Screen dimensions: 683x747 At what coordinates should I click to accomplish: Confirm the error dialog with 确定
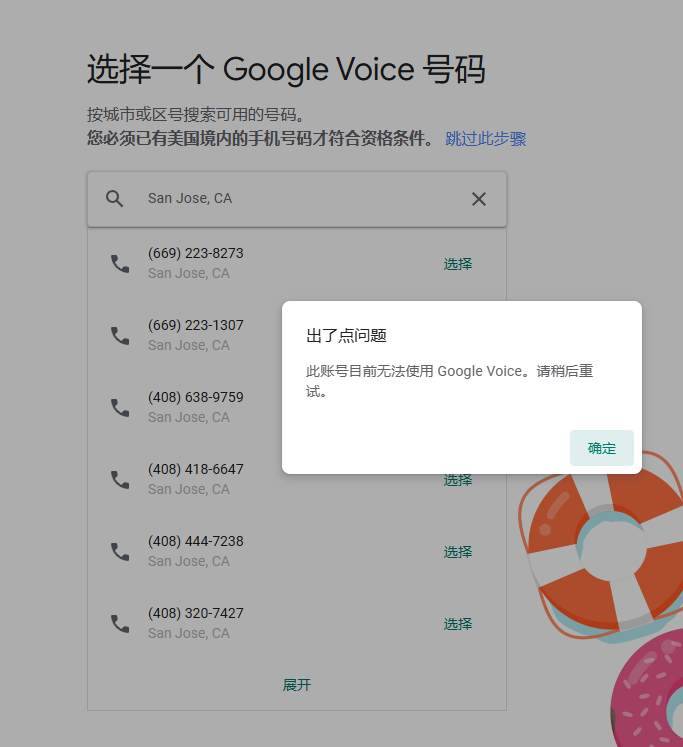[x=602, y=448]
